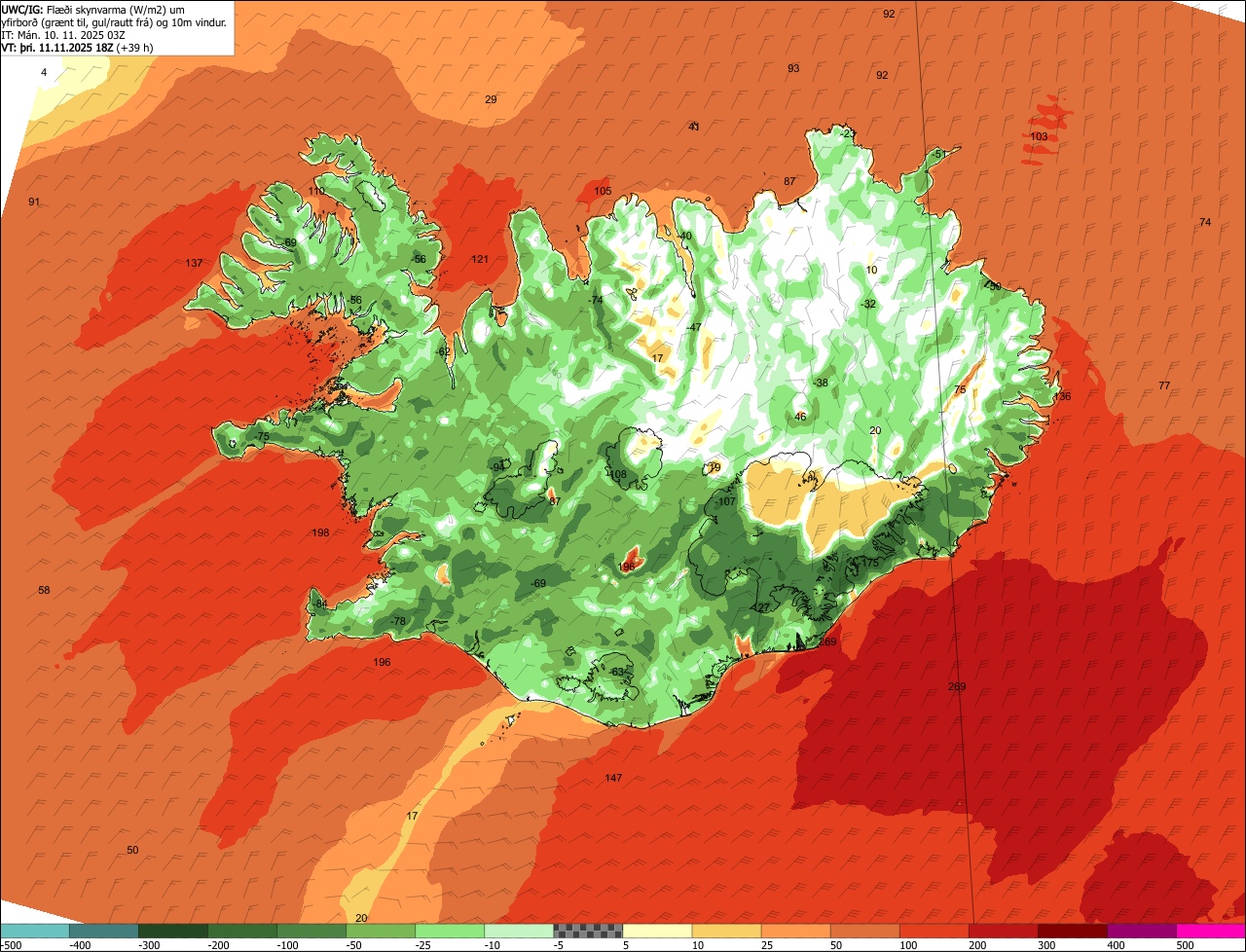Screen dimensions: 1246x952
Task: Click the initial time 'IT: Mán. 10. 11. 2025 03Z'
Action: pos(63,35)
